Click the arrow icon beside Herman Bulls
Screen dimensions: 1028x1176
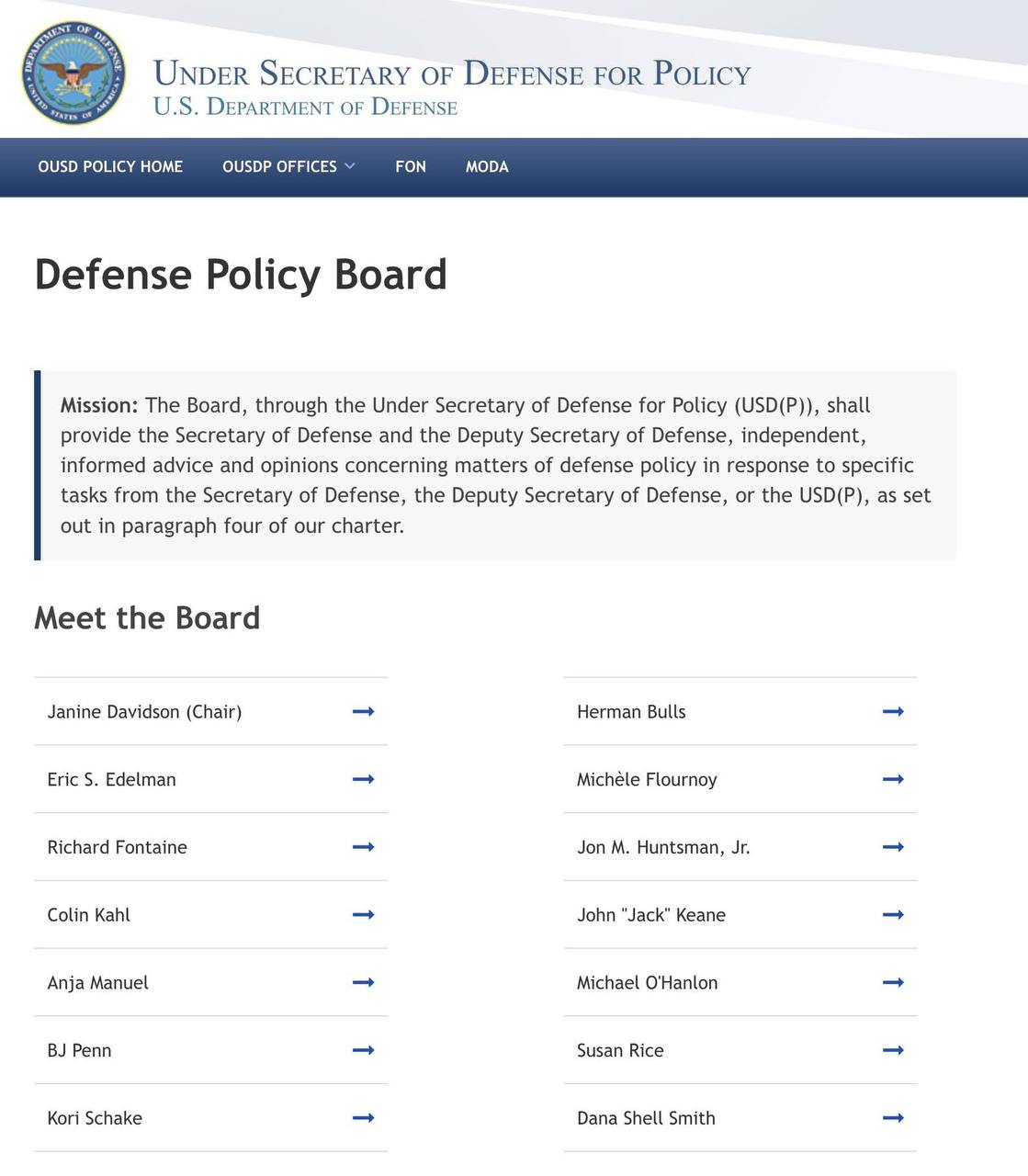click(x=893, y=711)
